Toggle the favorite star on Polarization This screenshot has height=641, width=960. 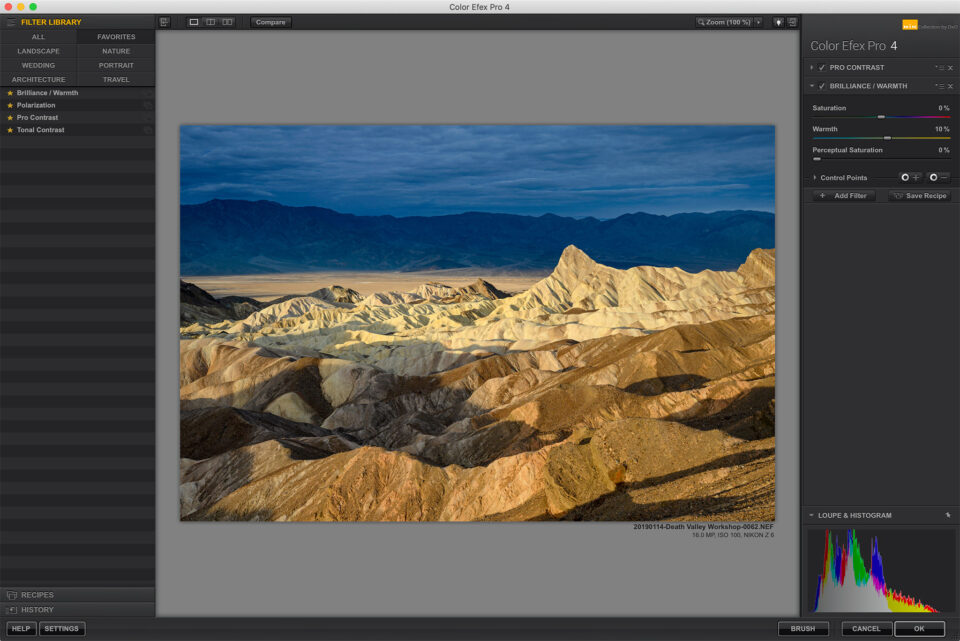[9, 104]
